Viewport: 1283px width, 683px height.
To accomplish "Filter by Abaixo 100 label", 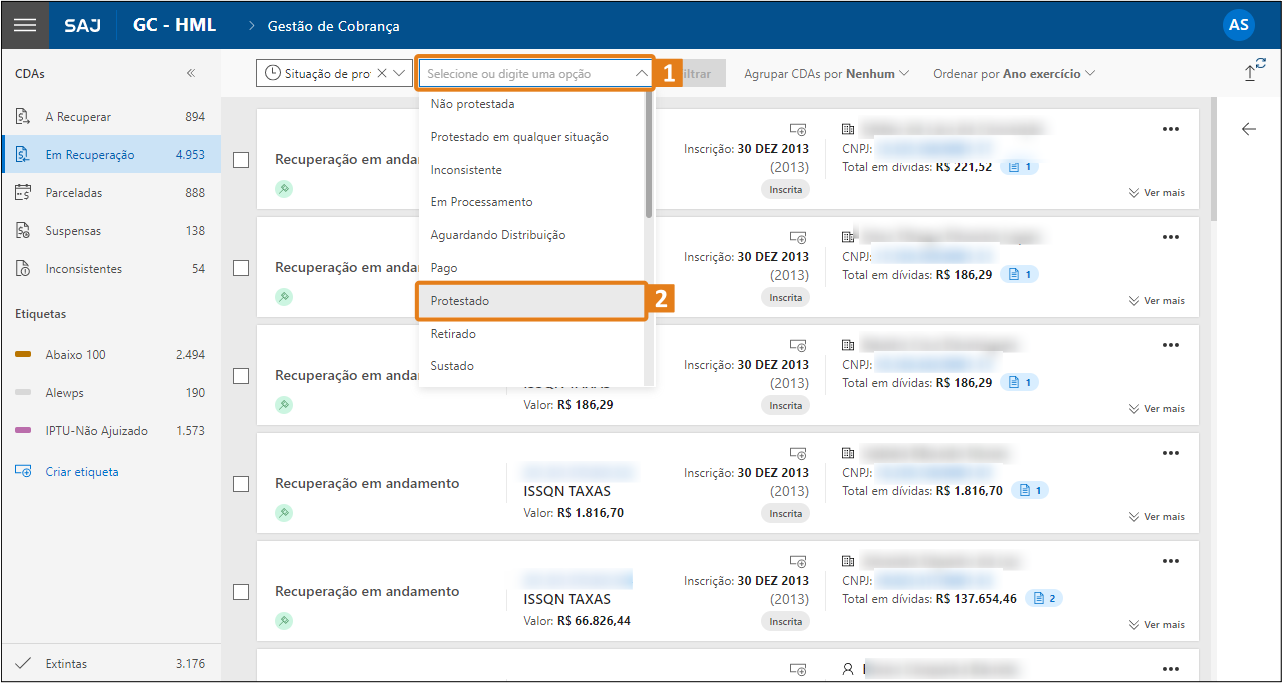I will coord(75,355).
